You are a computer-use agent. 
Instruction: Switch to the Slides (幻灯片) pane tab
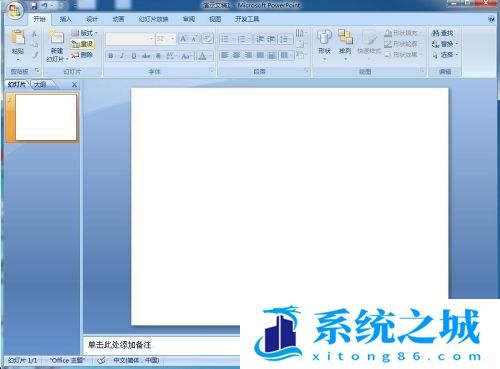[17, 84]
